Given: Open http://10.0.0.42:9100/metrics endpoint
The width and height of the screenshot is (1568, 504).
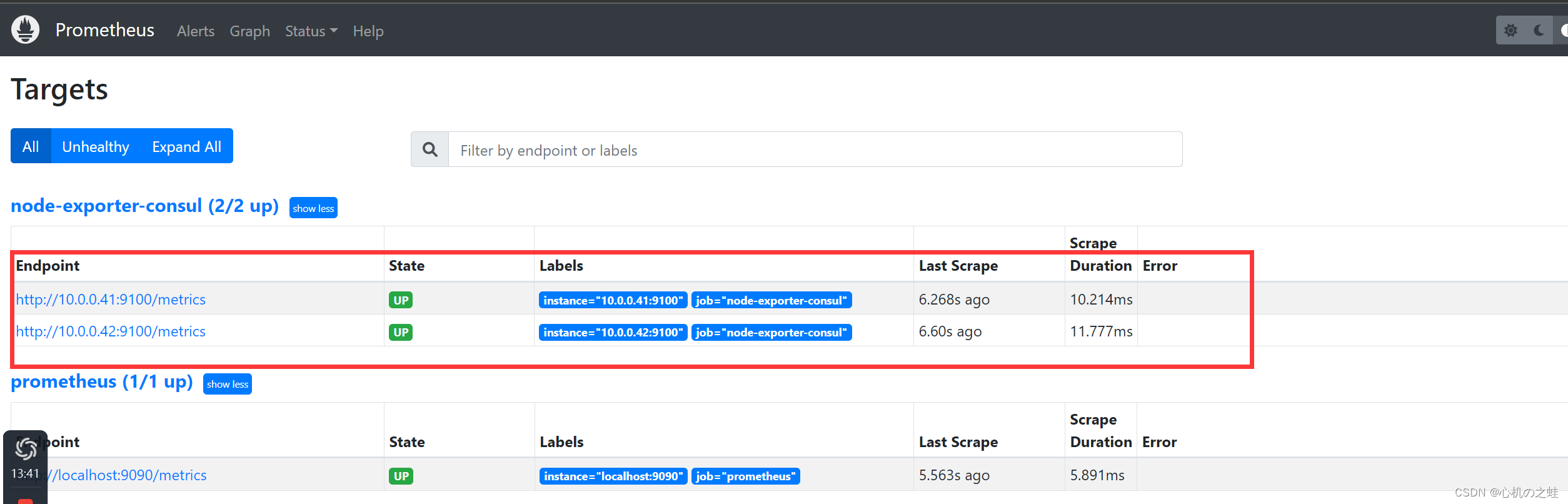Looking at the screenshot, I should (x=111, y=331).
